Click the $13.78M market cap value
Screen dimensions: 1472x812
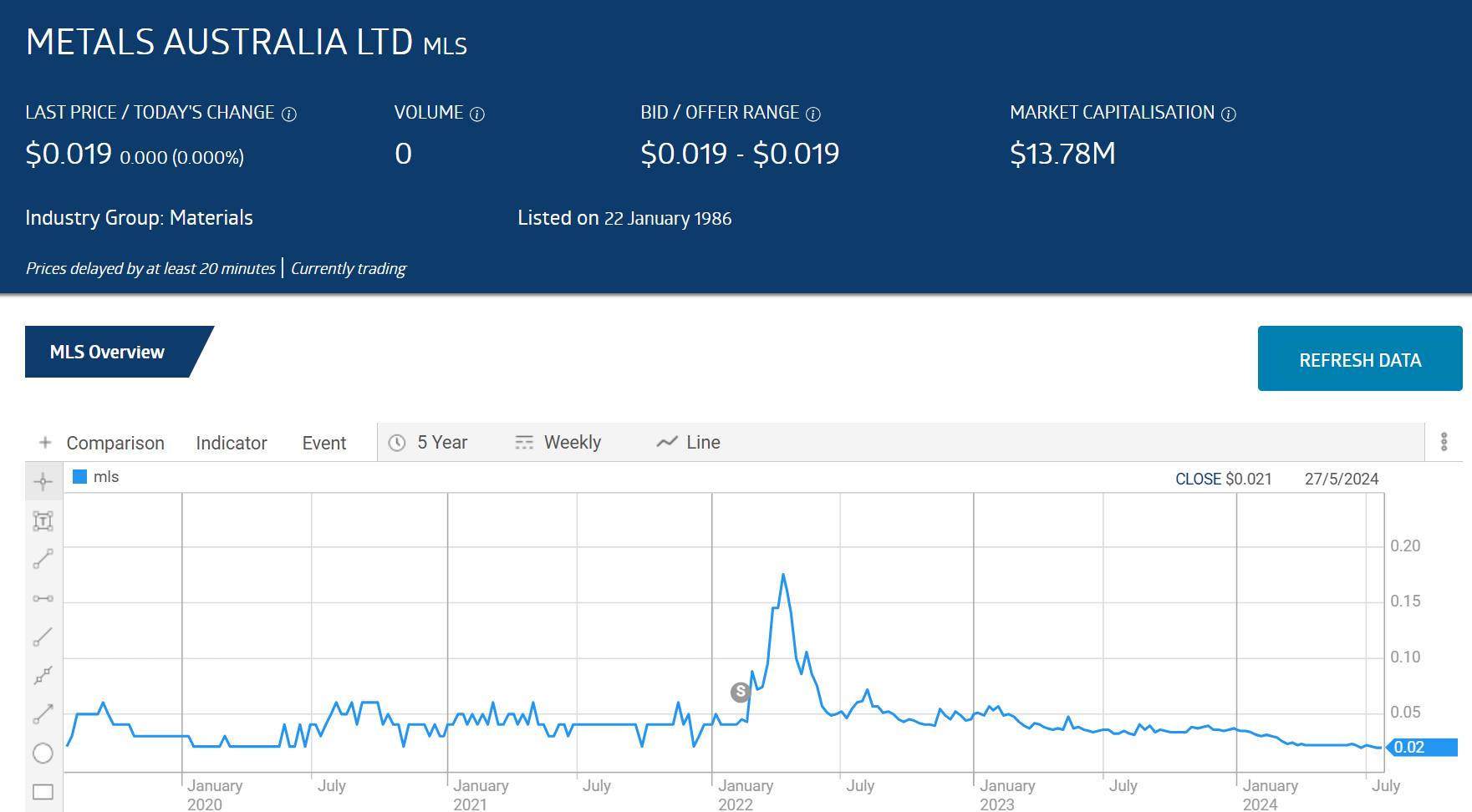pyautogui.click(x=1062, y=154)
